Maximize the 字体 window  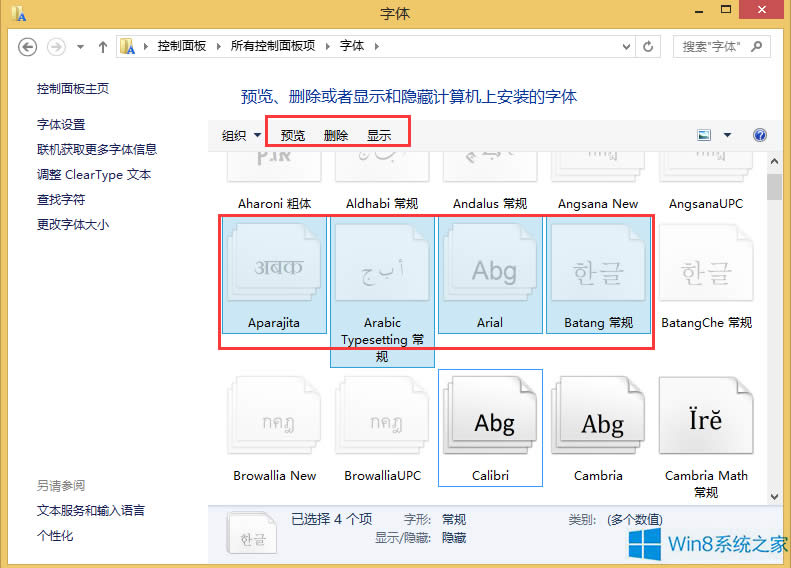[725, 9]
